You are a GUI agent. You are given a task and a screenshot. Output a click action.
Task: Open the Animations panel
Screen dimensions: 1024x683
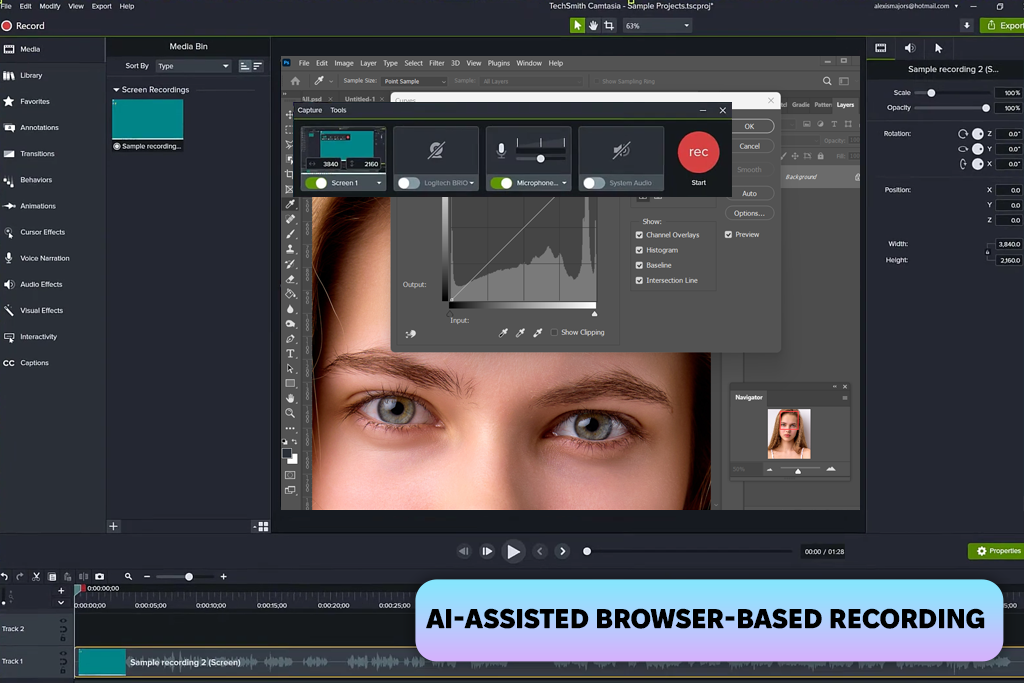30,206
